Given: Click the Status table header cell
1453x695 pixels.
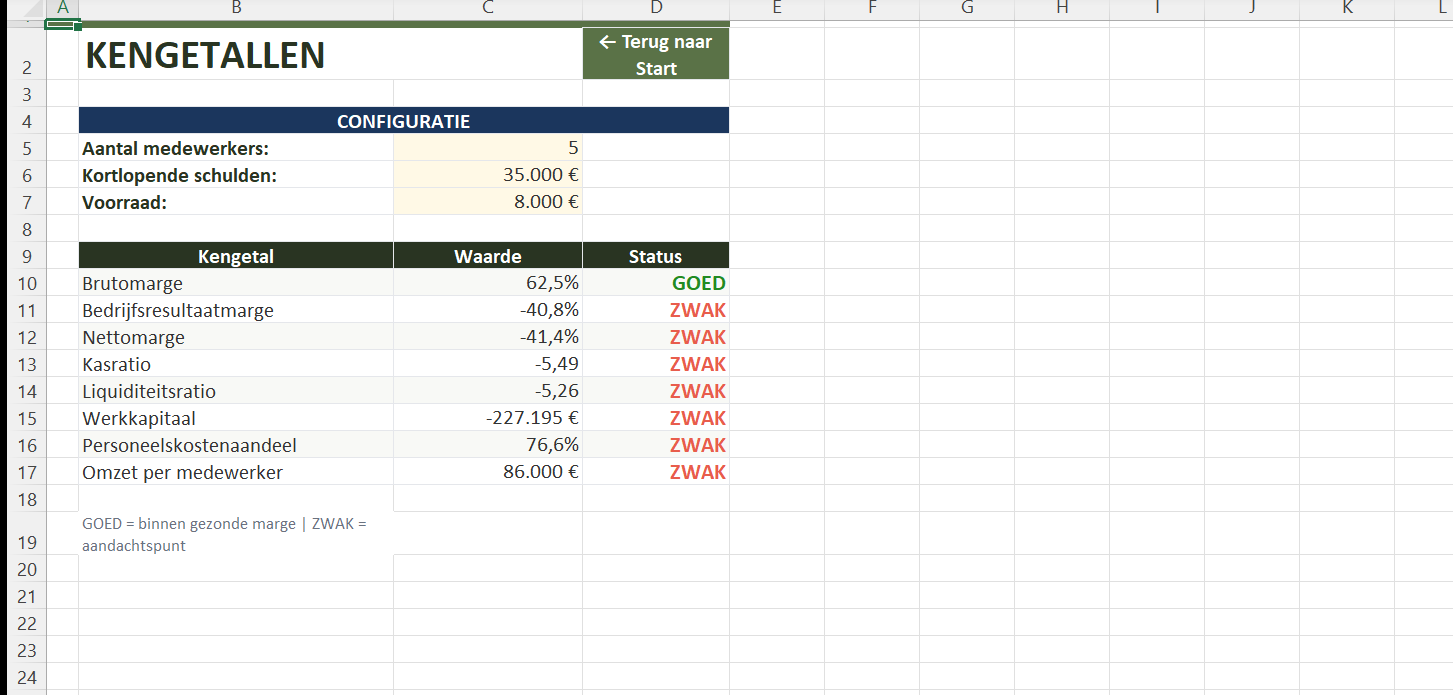Looking at the screenshot, I should click(656, 257).
